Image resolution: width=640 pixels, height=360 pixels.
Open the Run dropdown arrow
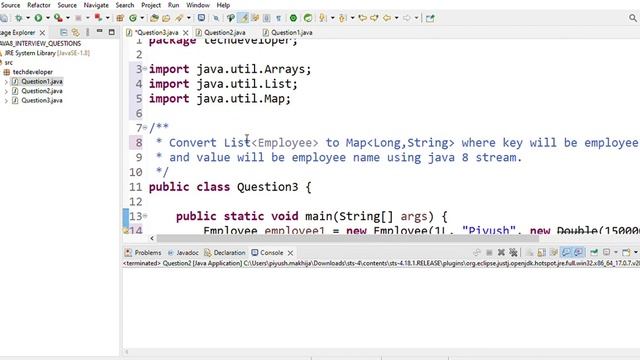(48, 18)
